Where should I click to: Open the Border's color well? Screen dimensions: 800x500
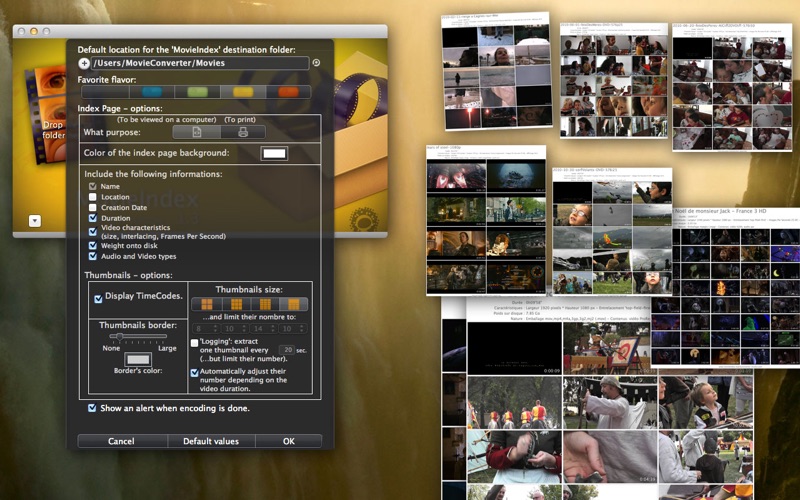point(138,359)
